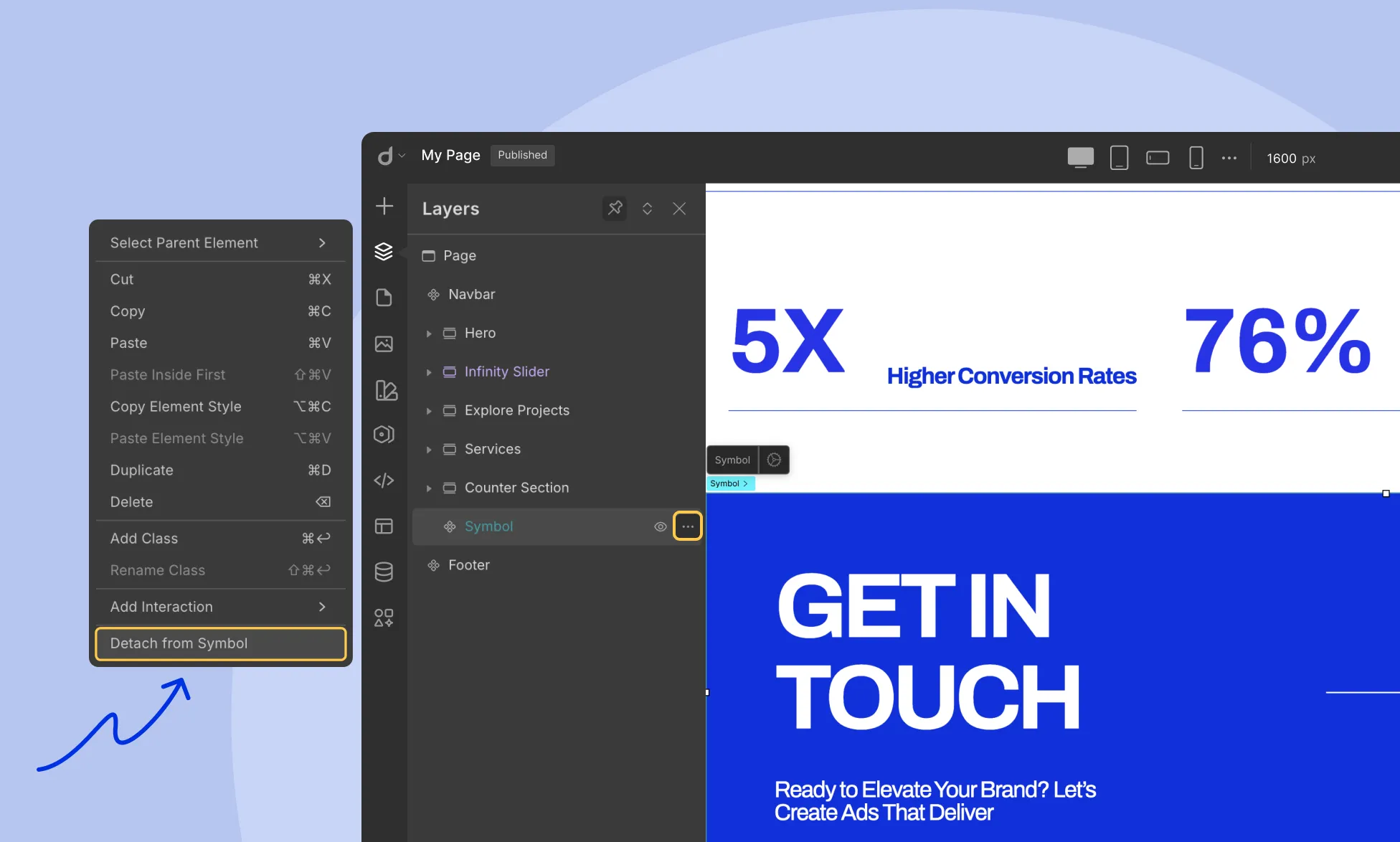Screen dimensions: 1400x842
Task: Choose Detach from Symbol
Action: point(220,643)
